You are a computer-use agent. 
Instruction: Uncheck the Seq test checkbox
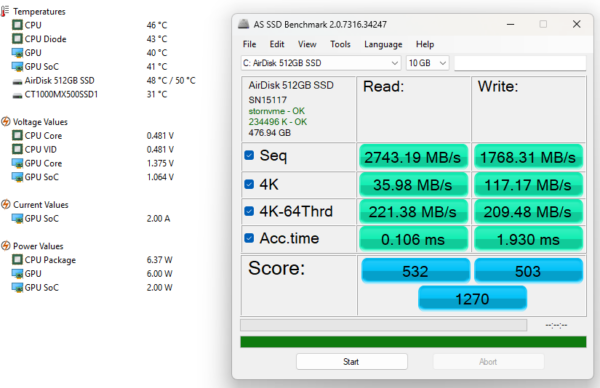coord(249,155)
